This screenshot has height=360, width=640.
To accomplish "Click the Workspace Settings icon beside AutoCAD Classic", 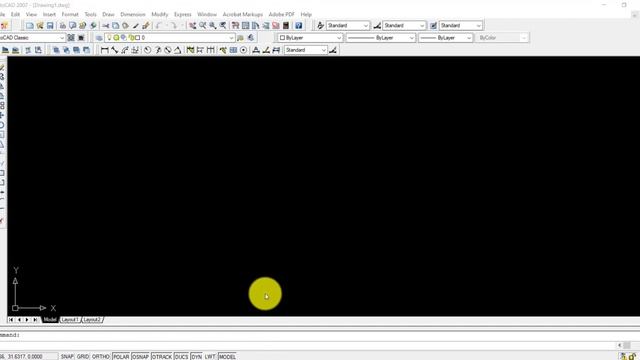I will (71, 38).
